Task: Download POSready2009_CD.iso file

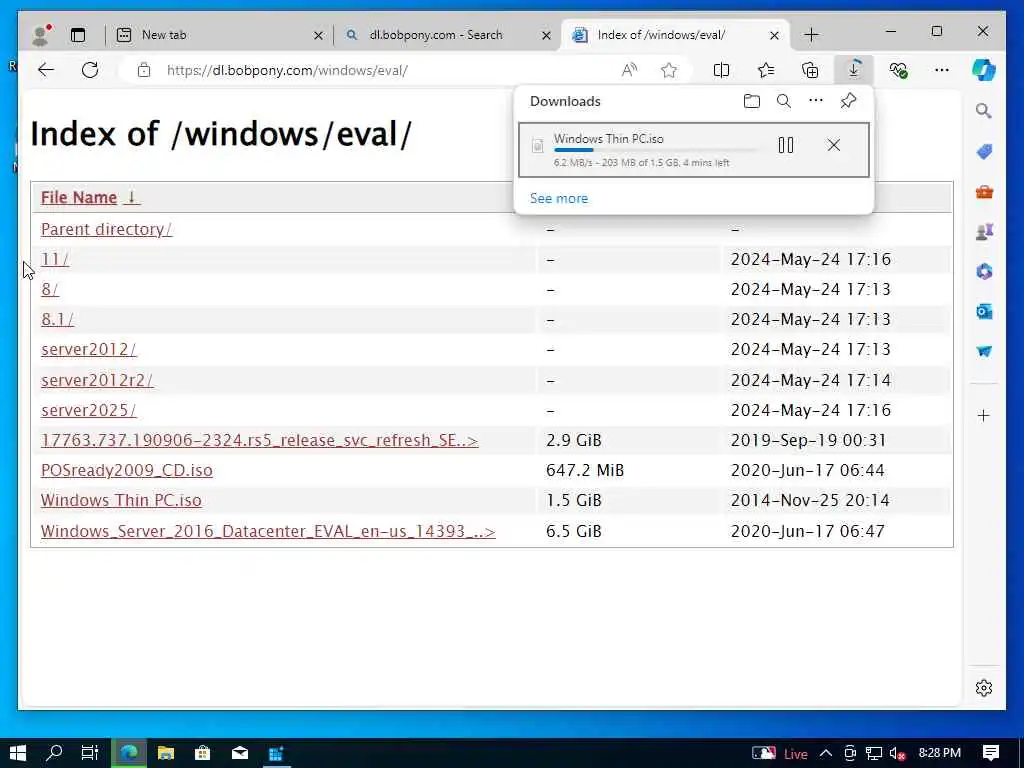Action: (127, 470)
